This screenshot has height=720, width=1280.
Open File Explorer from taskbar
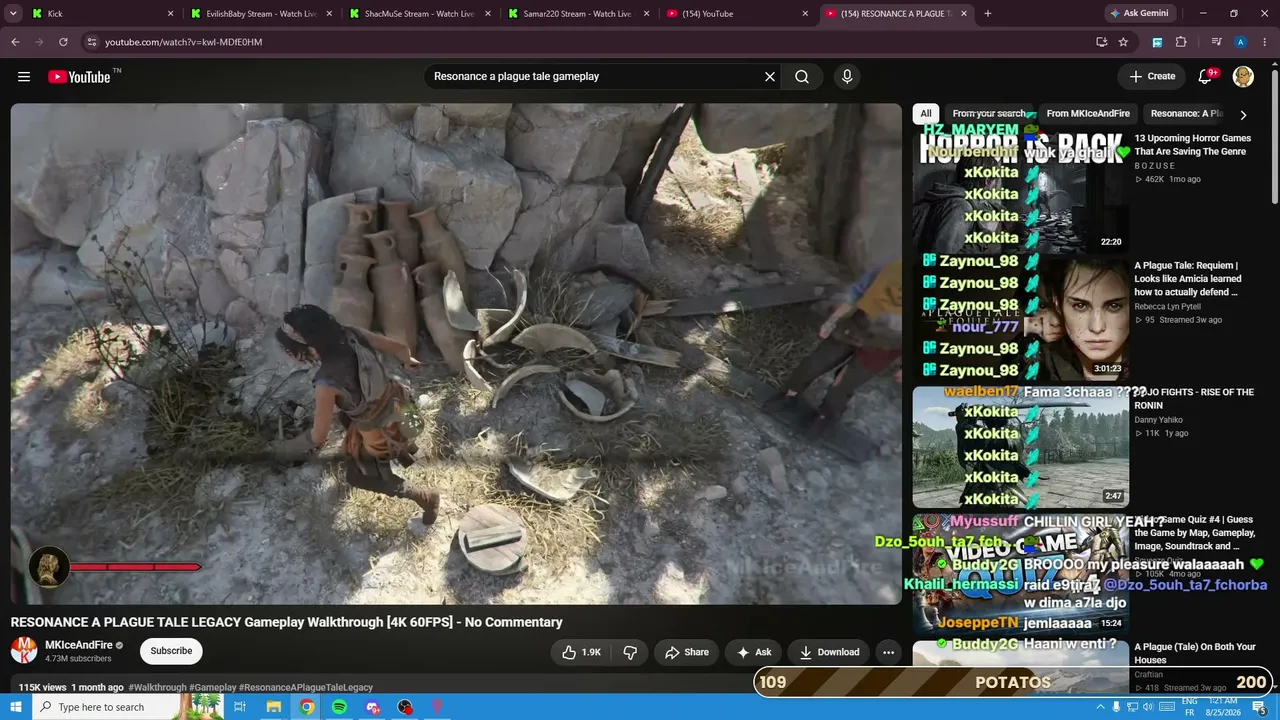click(273, 707)
